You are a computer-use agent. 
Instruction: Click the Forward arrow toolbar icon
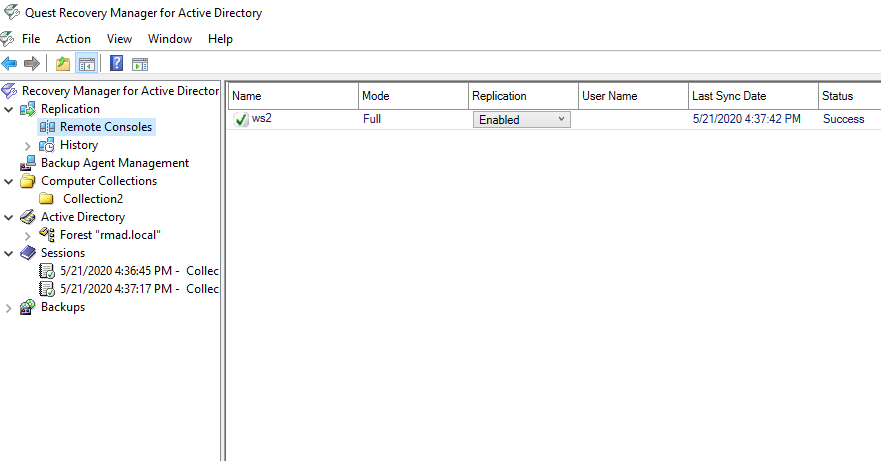click(32, 64)
